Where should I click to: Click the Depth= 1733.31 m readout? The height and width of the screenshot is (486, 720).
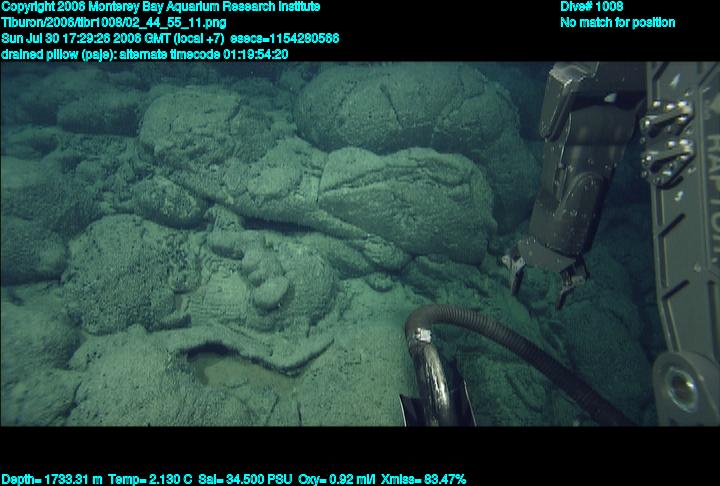[52, 480]
